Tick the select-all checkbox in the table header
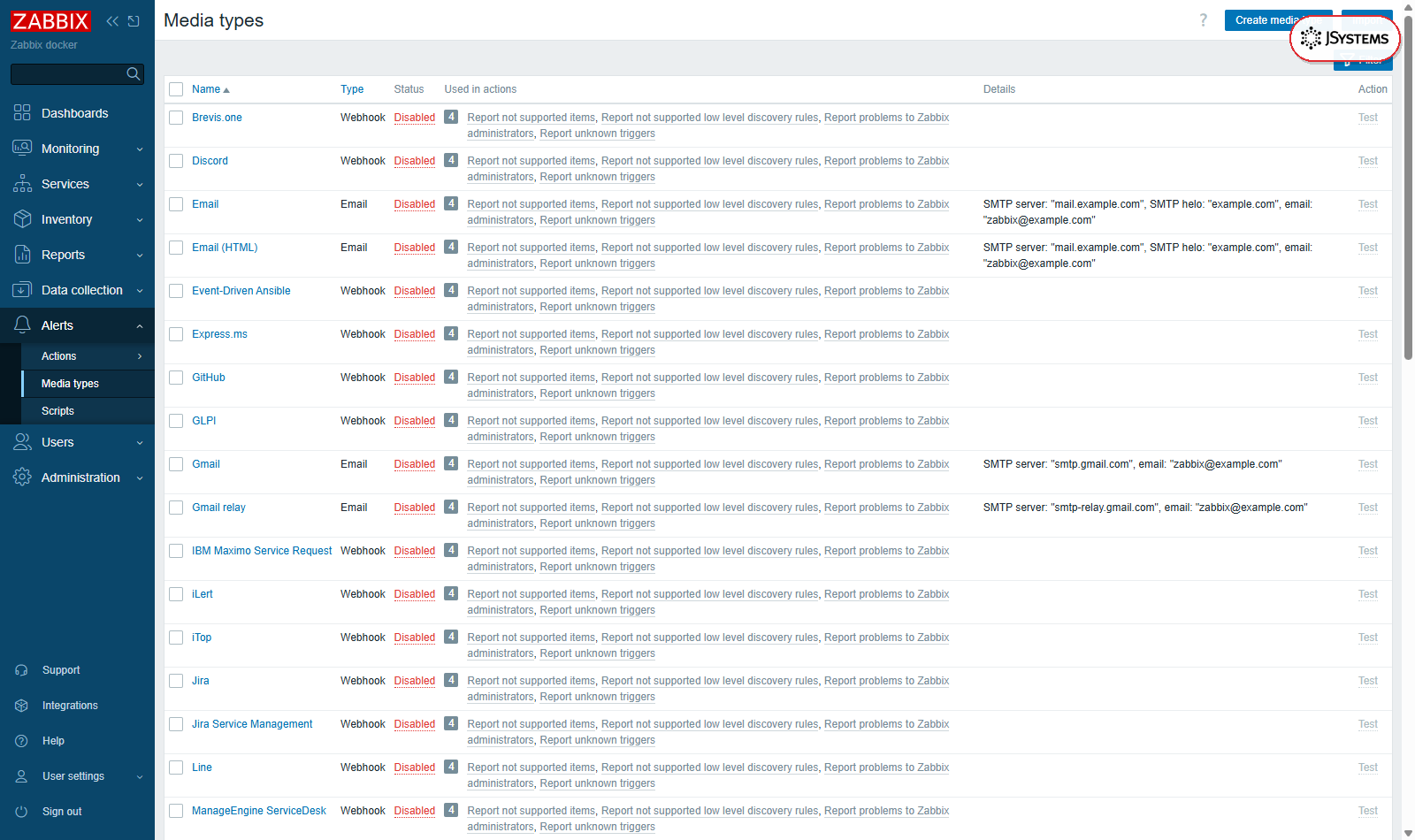The image size is (1415, 840). tap(176, 89)
